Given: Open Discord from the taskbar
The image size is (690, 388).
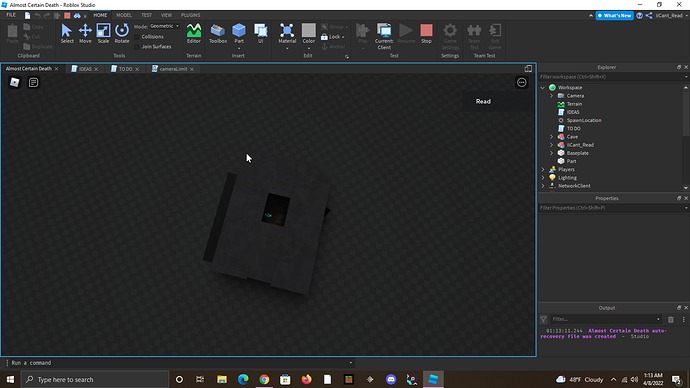Looking at the screenshot, I should 391,379.
